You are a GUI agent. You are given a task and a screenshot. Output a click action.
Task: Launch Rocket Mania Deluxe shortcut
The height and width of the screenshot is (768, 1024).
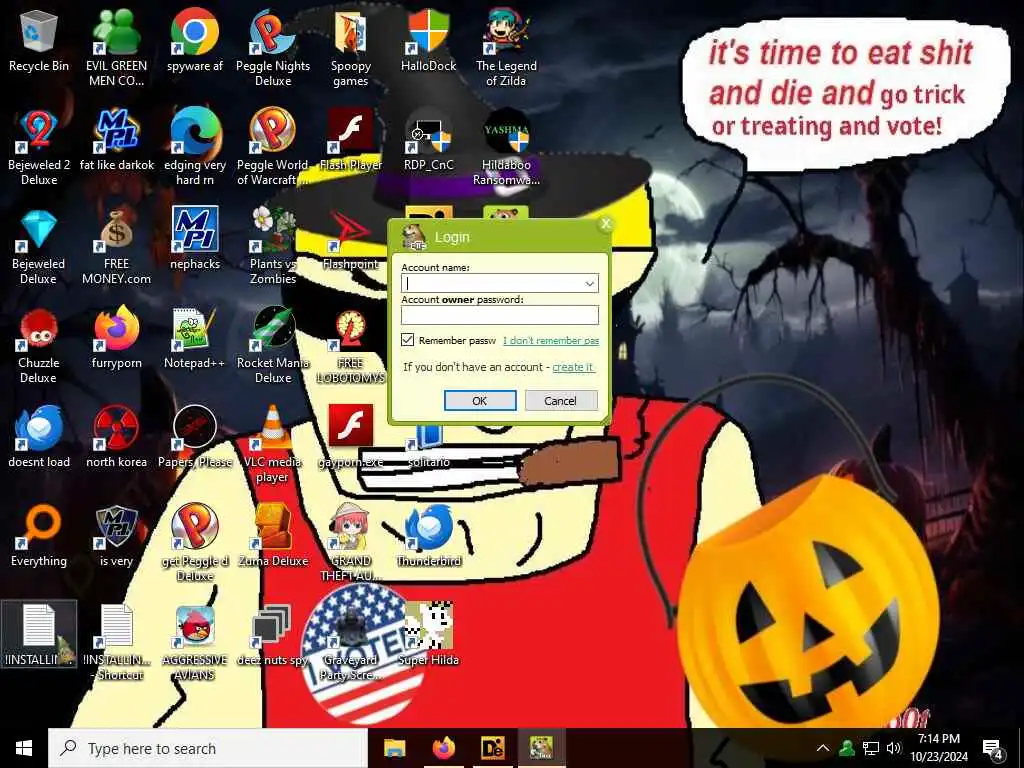click(x=273, y=346)
